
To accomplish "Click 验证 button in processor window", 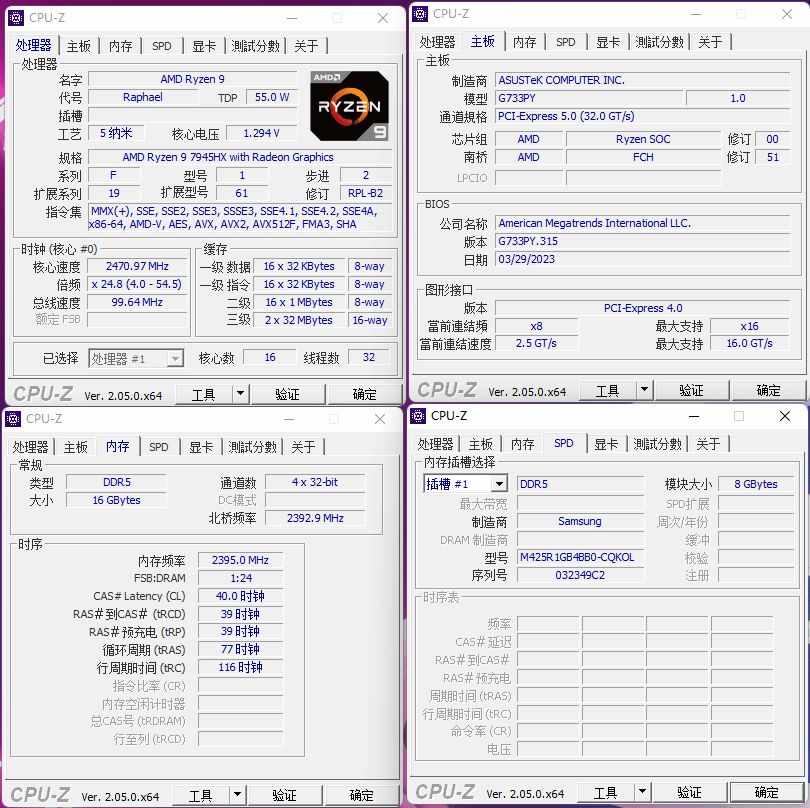I will click(x=287, y=394).
